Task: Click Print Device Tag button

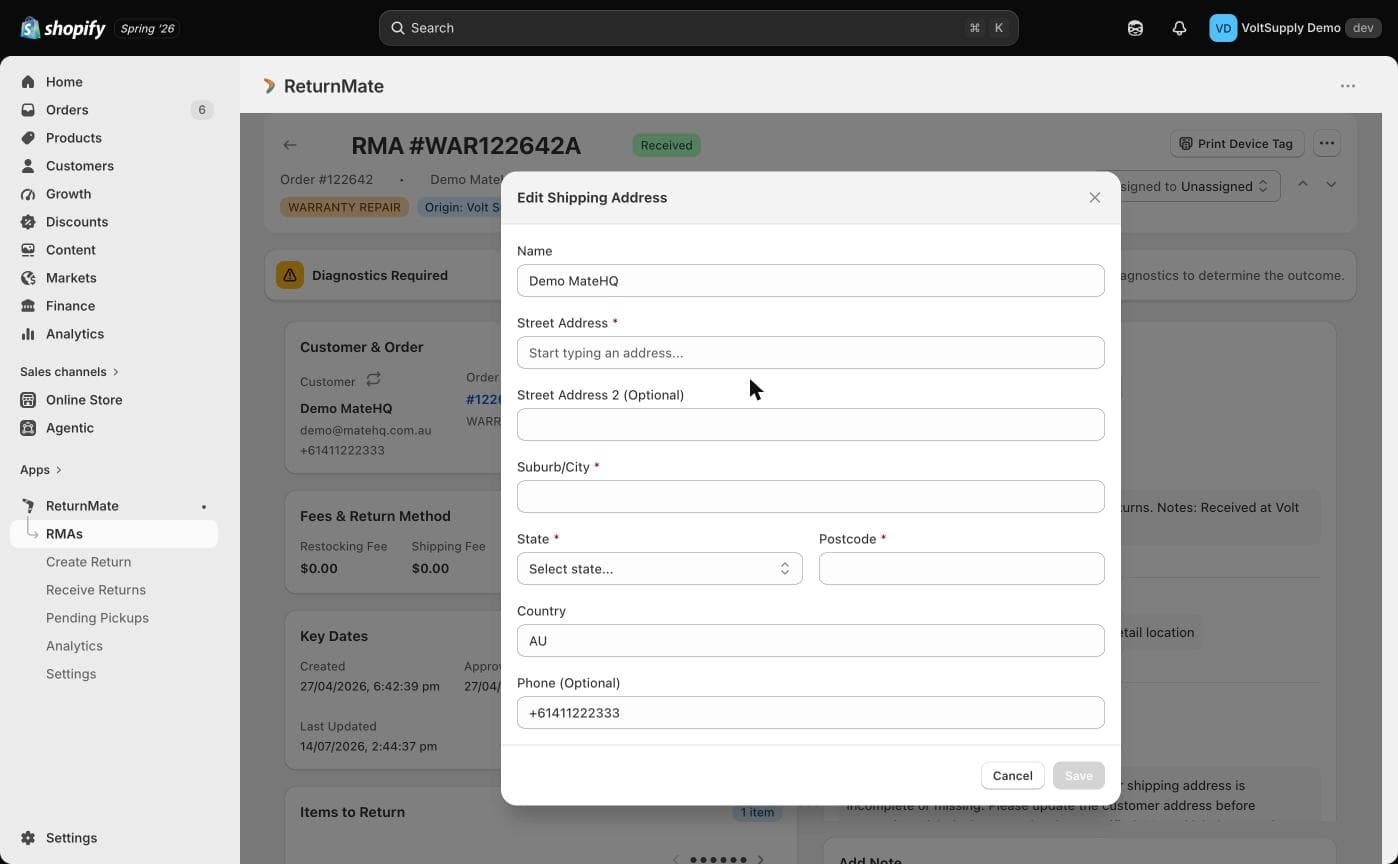Action: tap(1237, 144)
